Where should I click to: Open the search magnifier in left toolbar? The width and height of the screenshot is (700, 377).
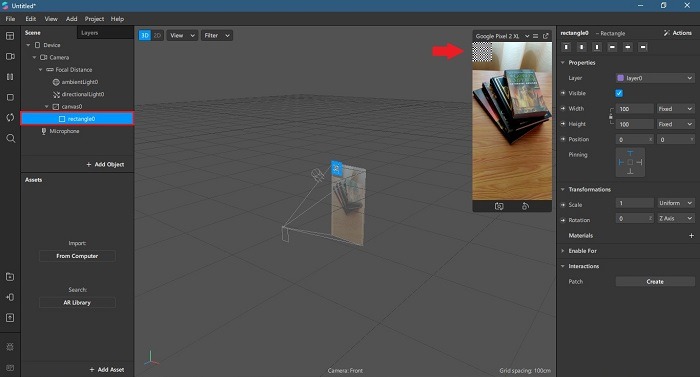(x=10, y=138)
